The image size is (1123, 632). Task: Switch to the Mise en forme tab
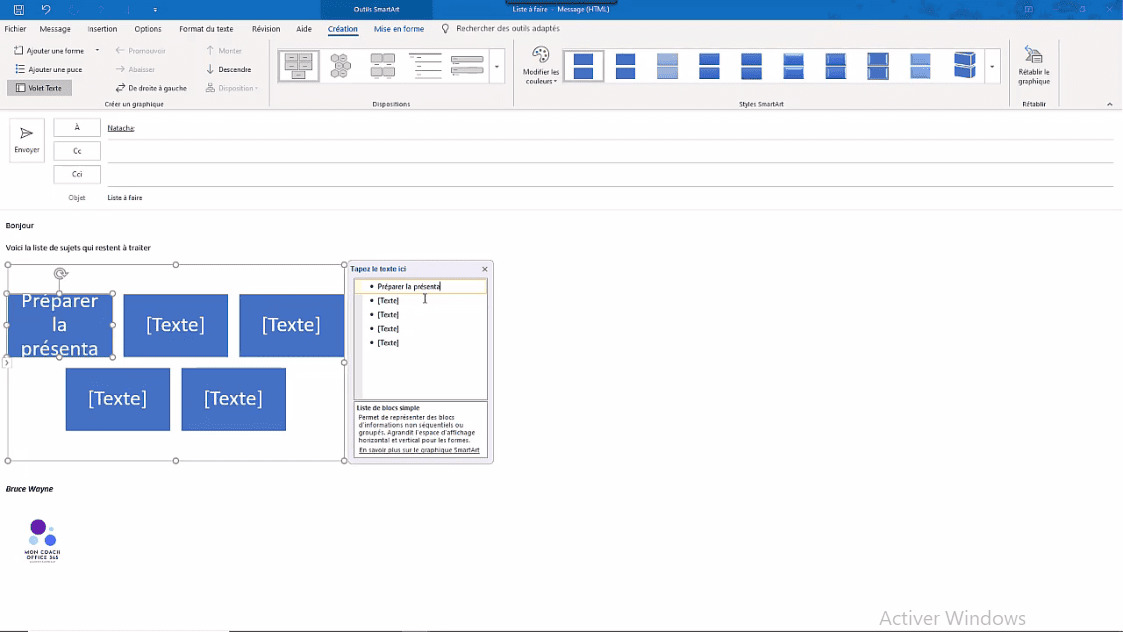[x=399, y=29]
